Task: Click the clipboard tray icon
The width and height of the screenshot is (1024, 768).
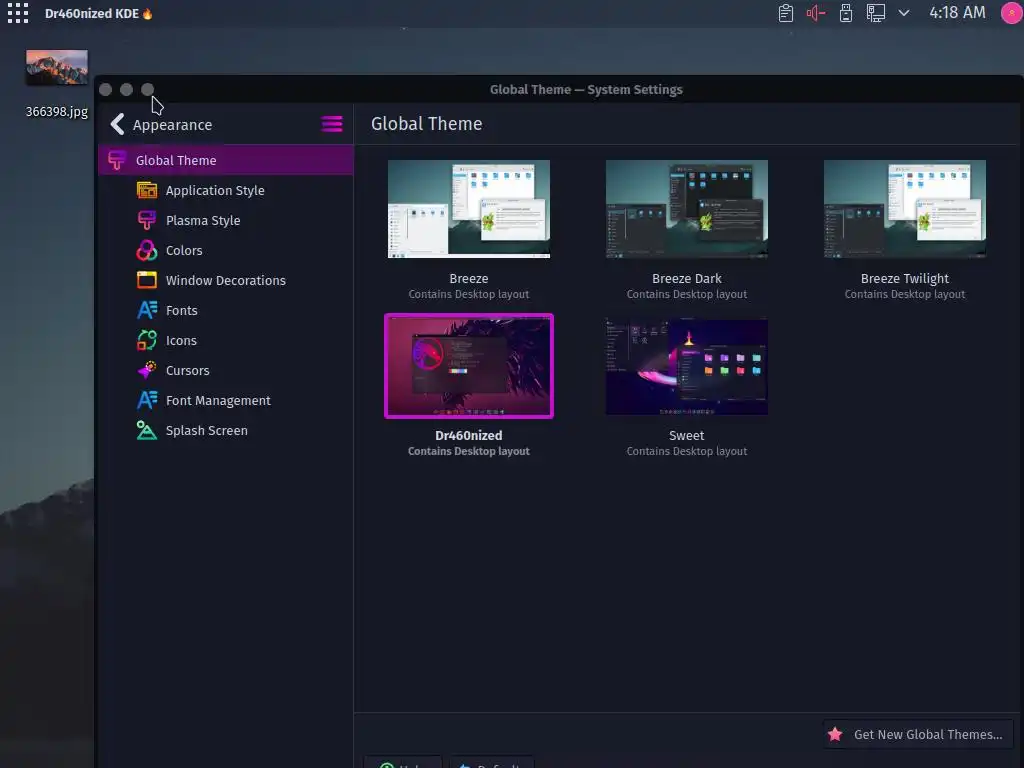Action: 786,13
